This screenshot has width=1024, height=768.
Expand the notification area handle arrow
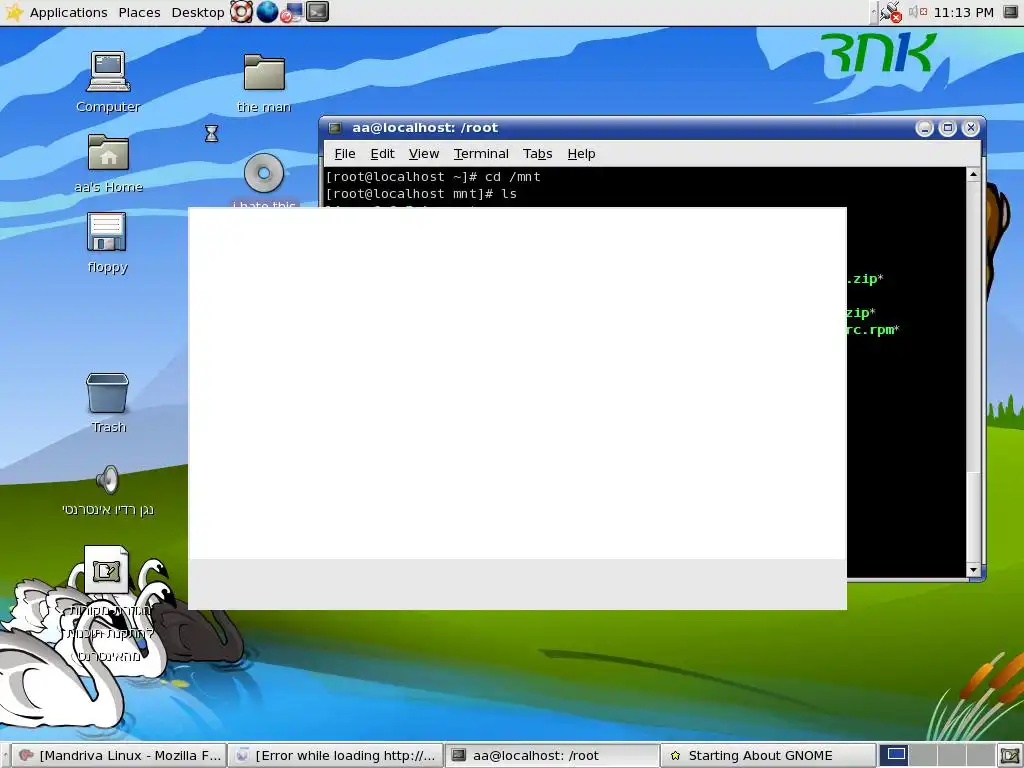tap(873, 12)
